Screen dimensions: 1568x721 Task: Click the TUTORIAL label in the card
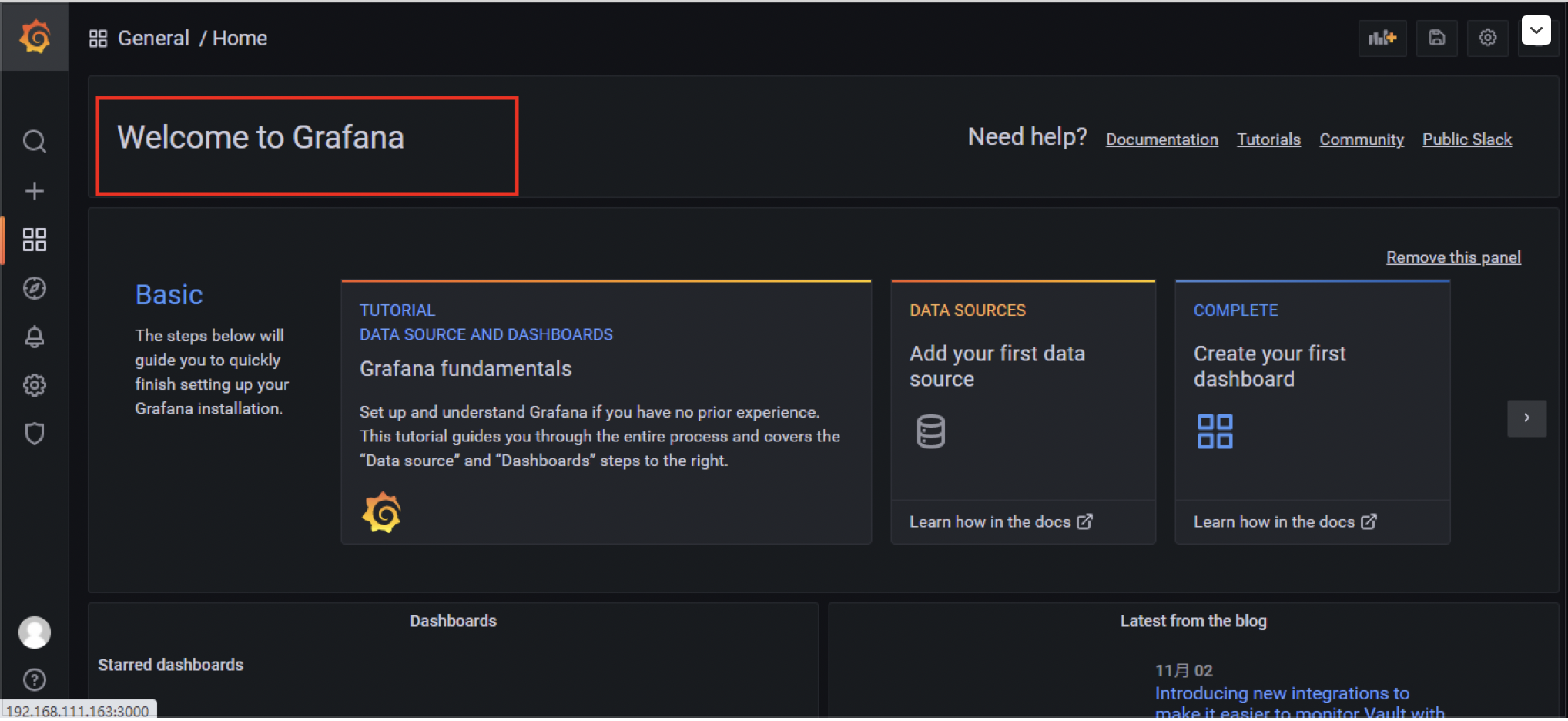[397, 310]
